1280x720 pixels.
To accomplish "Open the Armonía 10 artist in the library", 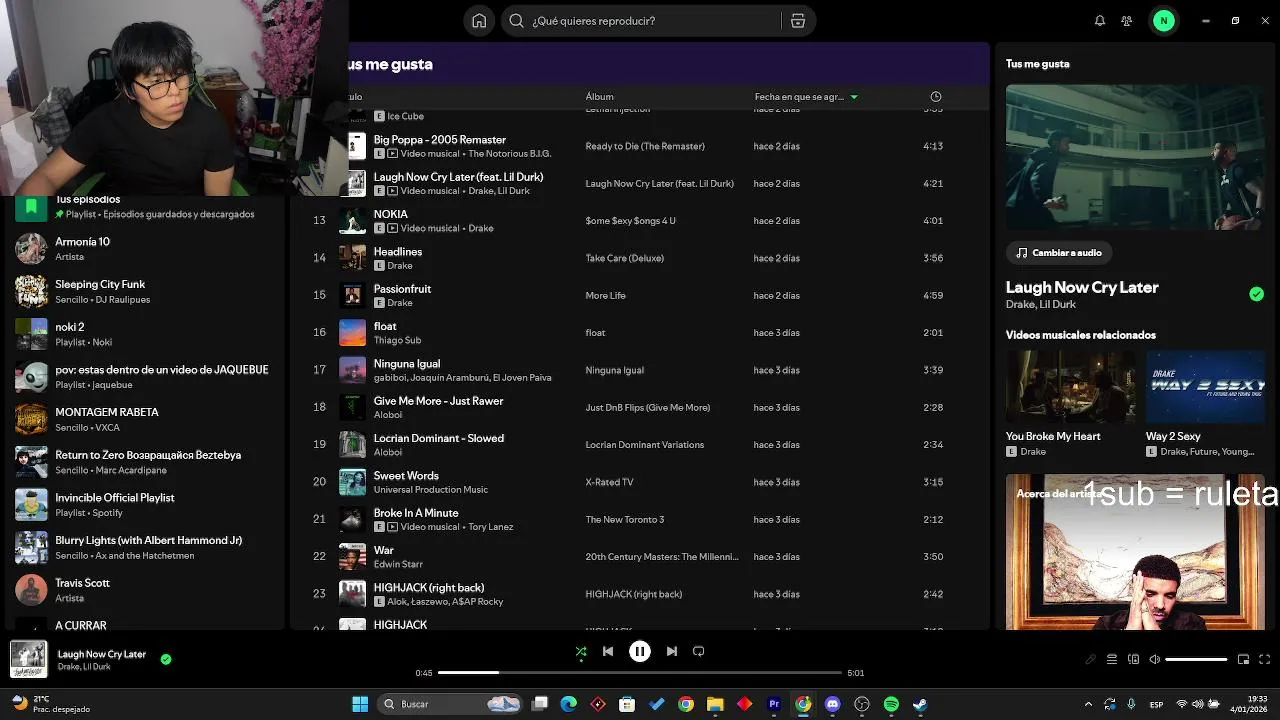I will coord(145,249).
